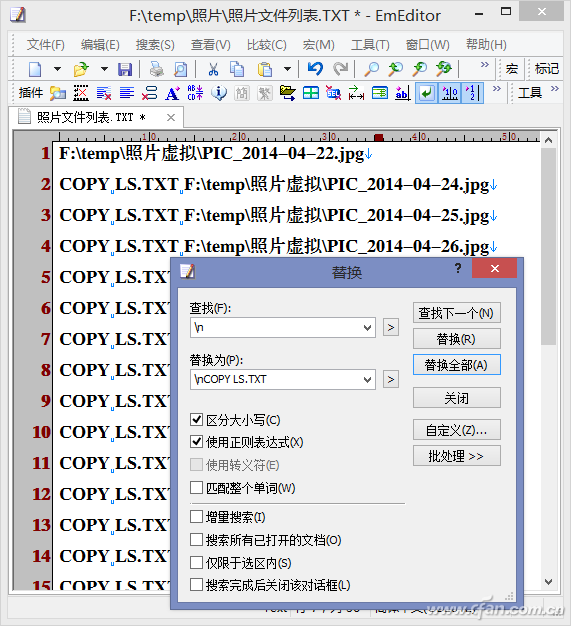
Task: Click the traditional Chinese 繁 convert icon
Action: pos(265,93)
